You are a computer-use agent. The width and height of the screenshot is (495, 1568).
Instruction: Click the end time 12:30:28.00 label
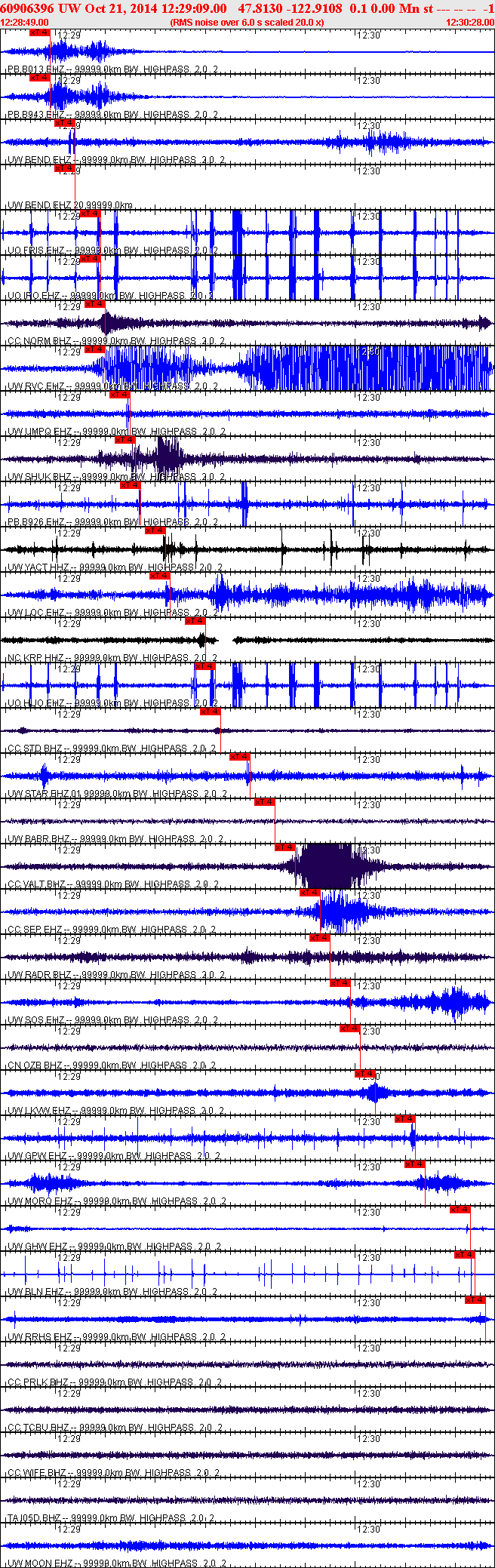click(x=469, y=23)
